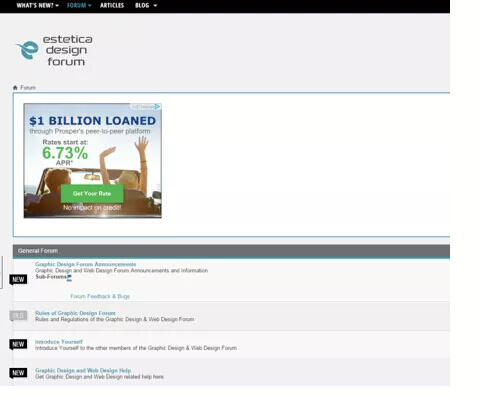This screenshot has height=402, width=478.
Task: Click the home icon in breadcrumb
Action: coord(15,88)
